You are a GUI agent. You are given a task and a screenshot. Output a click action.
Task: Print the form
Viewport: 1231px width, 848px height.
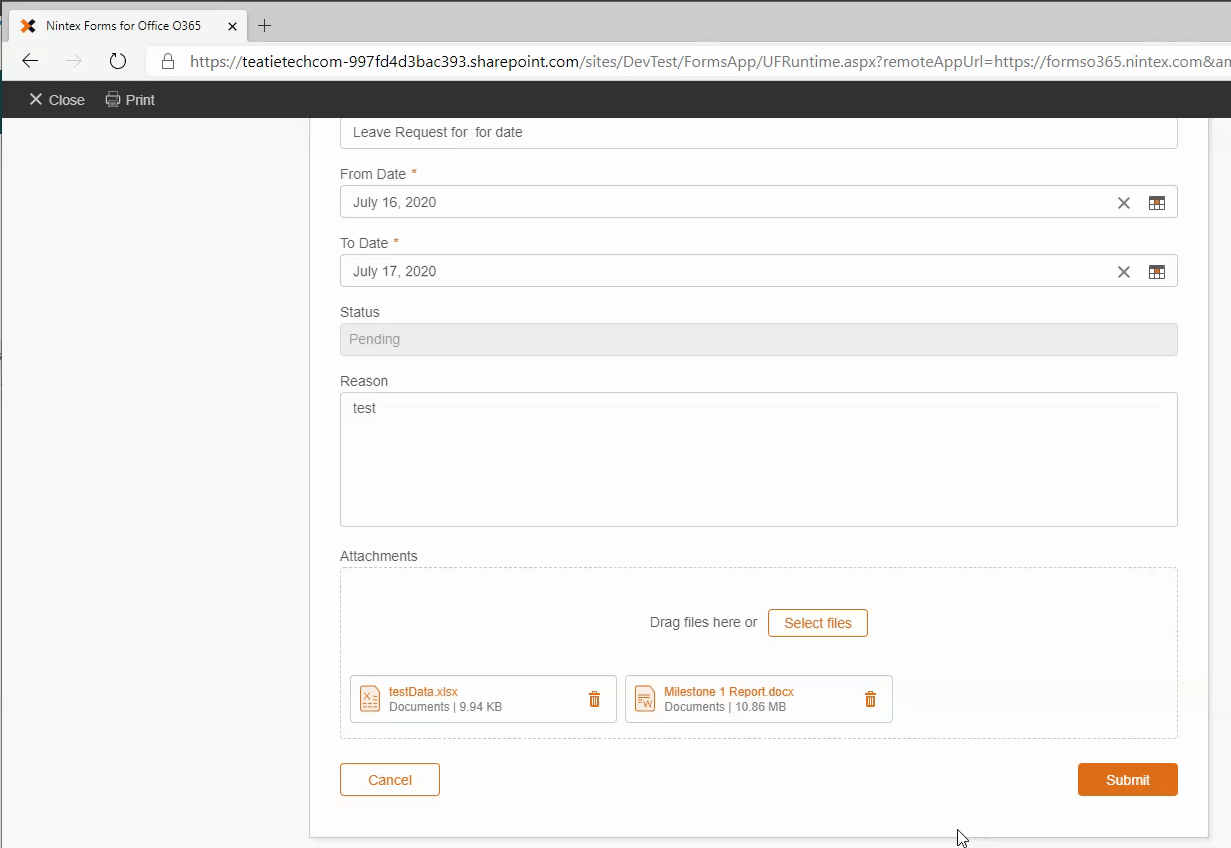coord(130,100)
